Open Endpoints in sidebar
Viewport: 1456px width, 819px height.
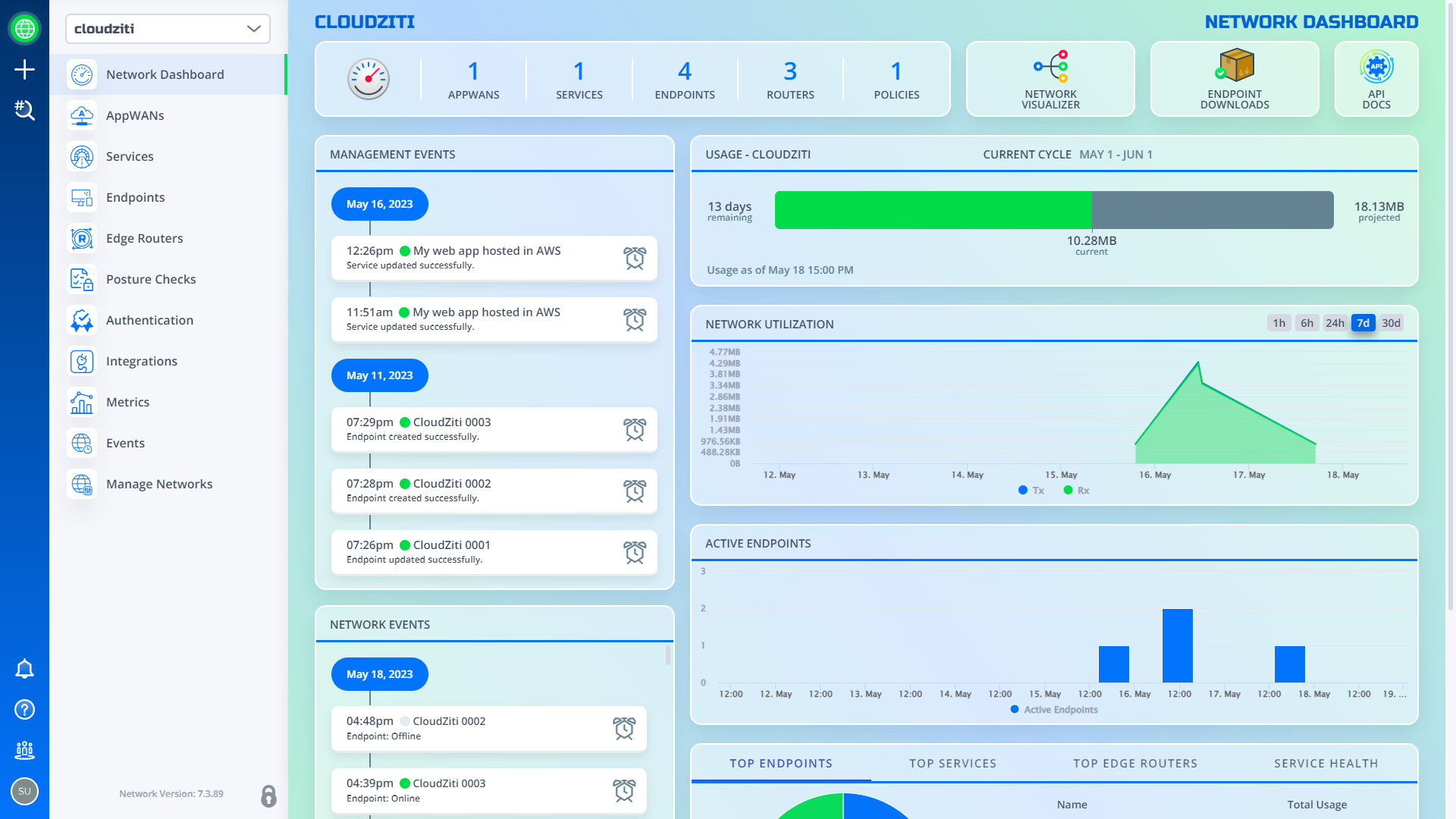168,197
